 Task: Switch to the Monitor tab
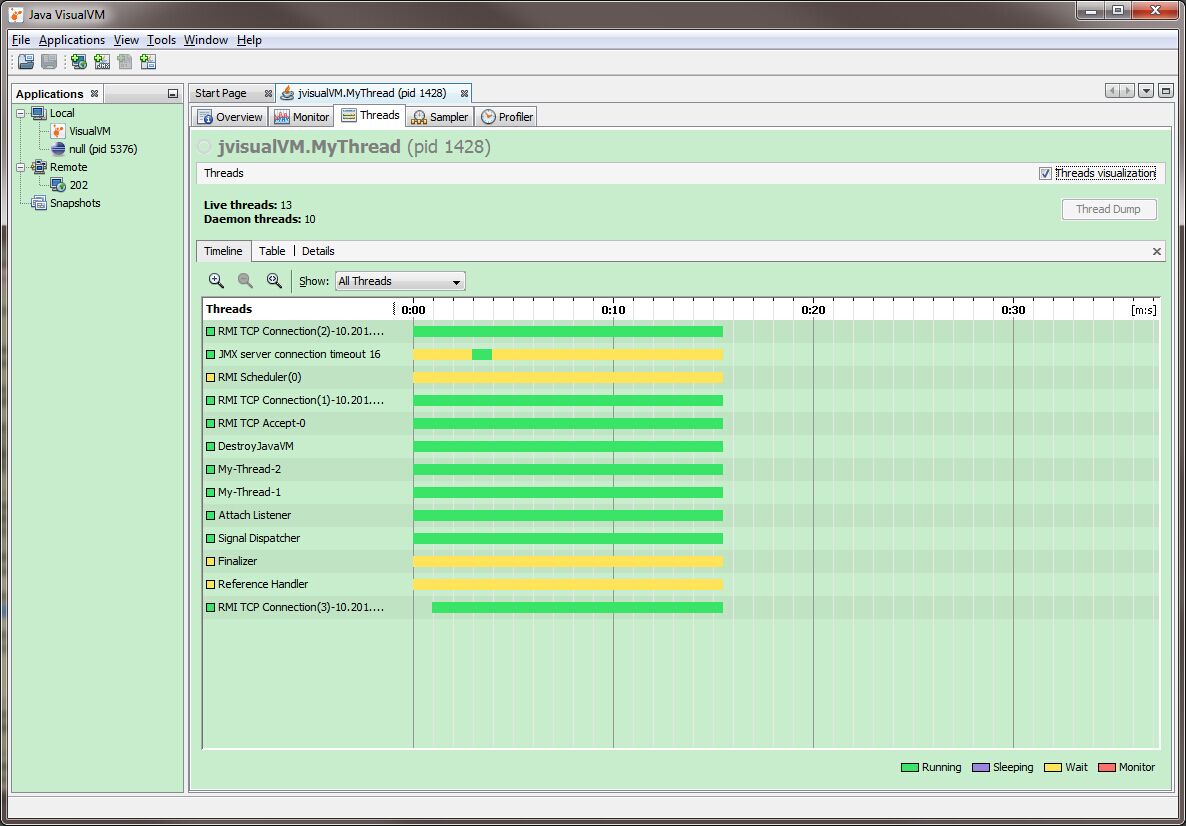click(x=302, y=116)
